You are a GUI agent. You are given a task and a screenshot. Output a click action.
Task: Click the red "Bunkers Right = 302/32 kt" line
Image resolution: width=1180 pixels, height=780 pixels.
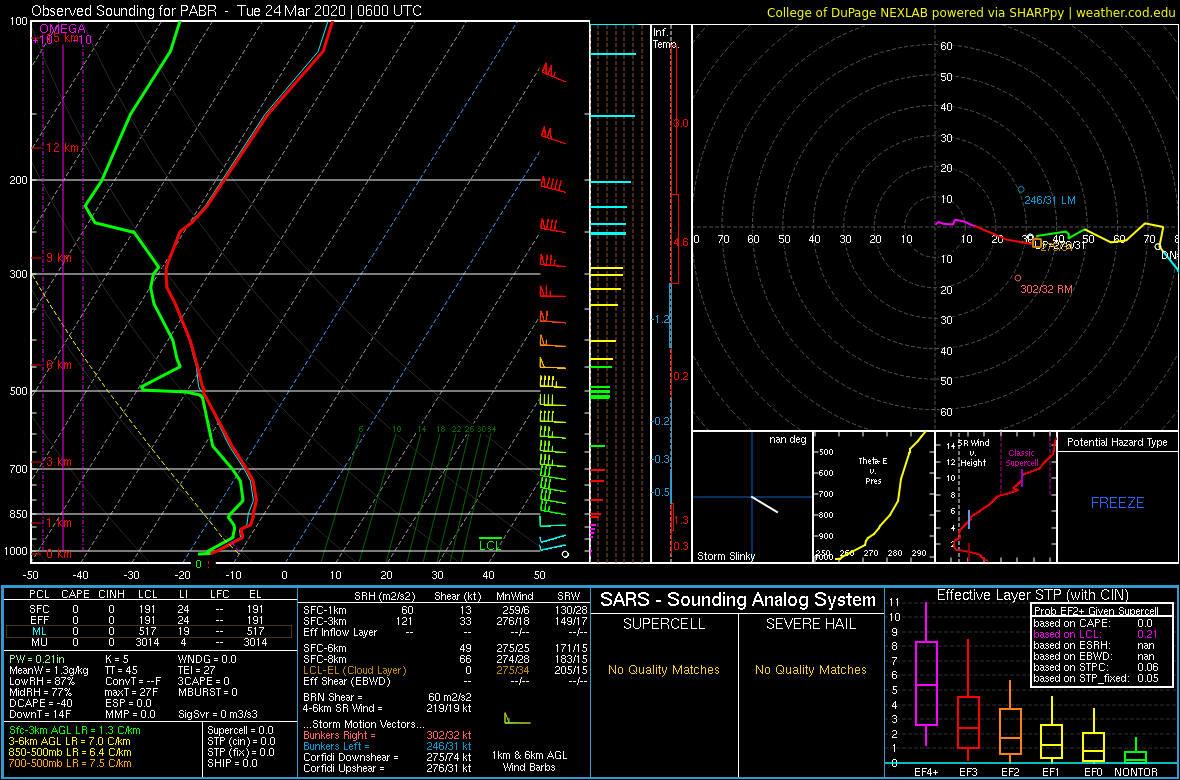(x=388, y=736)
